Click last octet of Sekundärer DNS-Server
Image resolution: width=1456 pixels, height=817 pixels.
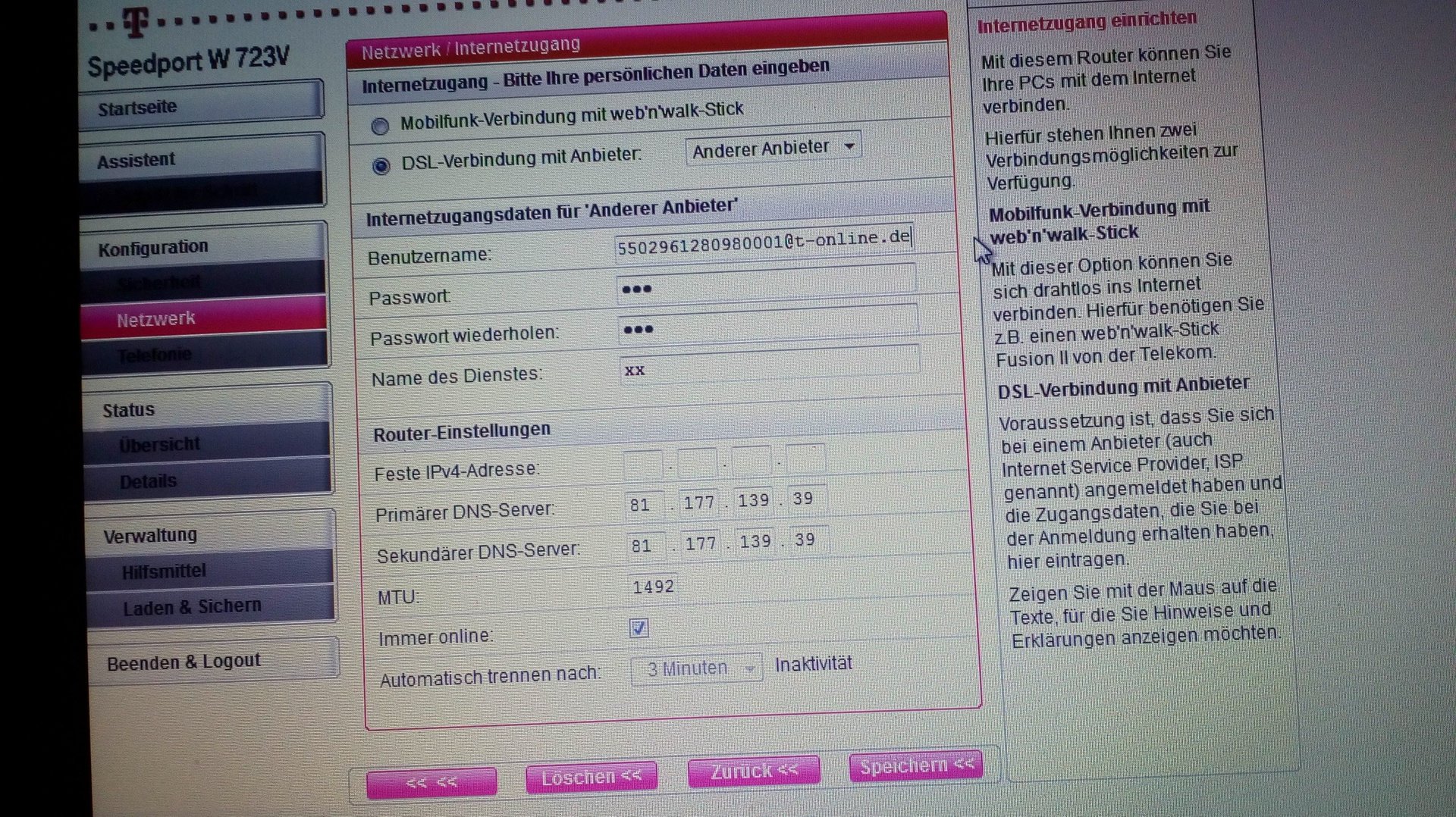810,540
